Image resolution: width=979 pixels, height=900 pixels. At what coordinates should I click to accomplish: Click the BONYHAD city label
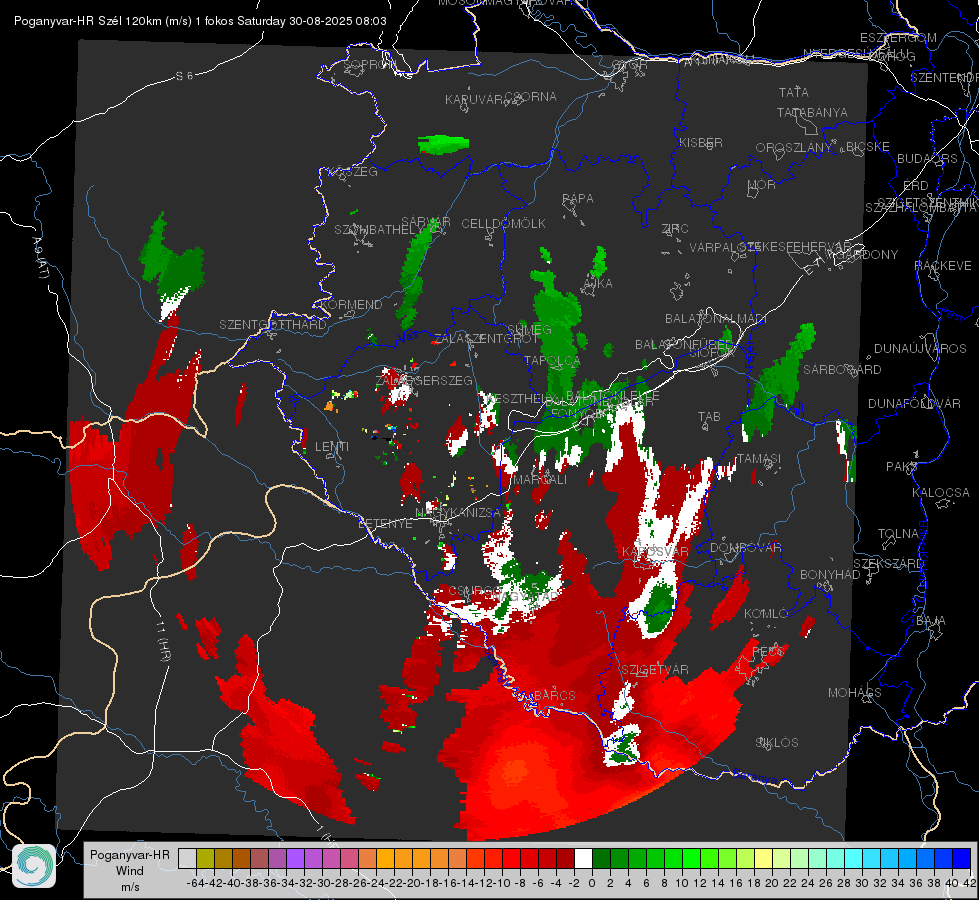pyautogui.click(x=830, y=575)
